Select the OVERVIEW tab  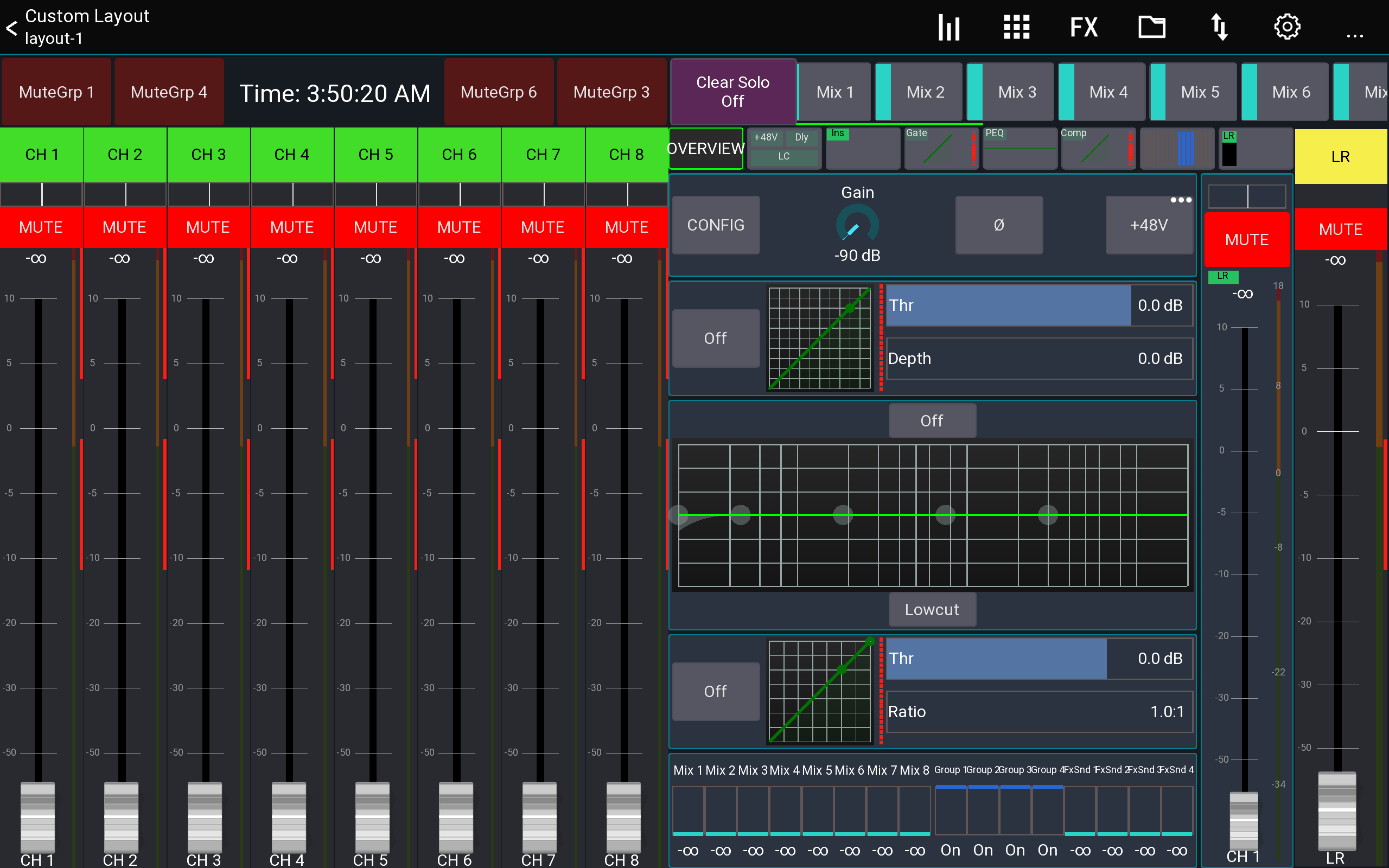coord(705,149)
